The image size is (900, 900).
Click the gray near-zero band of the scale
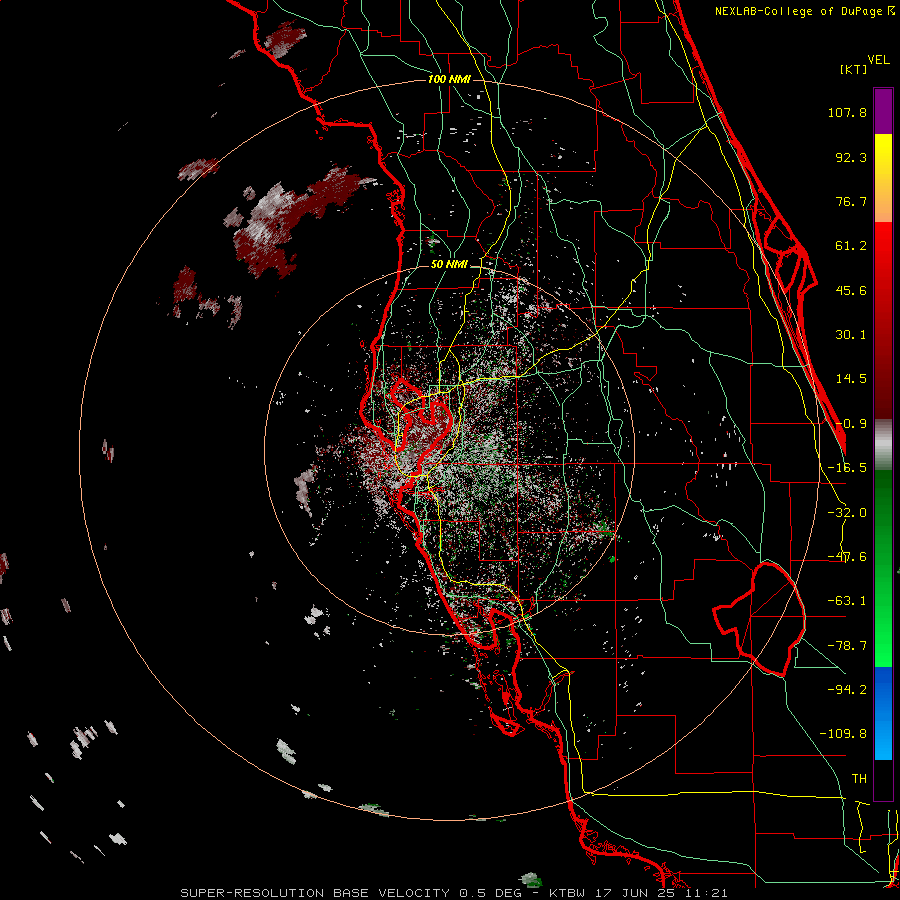pyautogui.click(x=883, y=445)
